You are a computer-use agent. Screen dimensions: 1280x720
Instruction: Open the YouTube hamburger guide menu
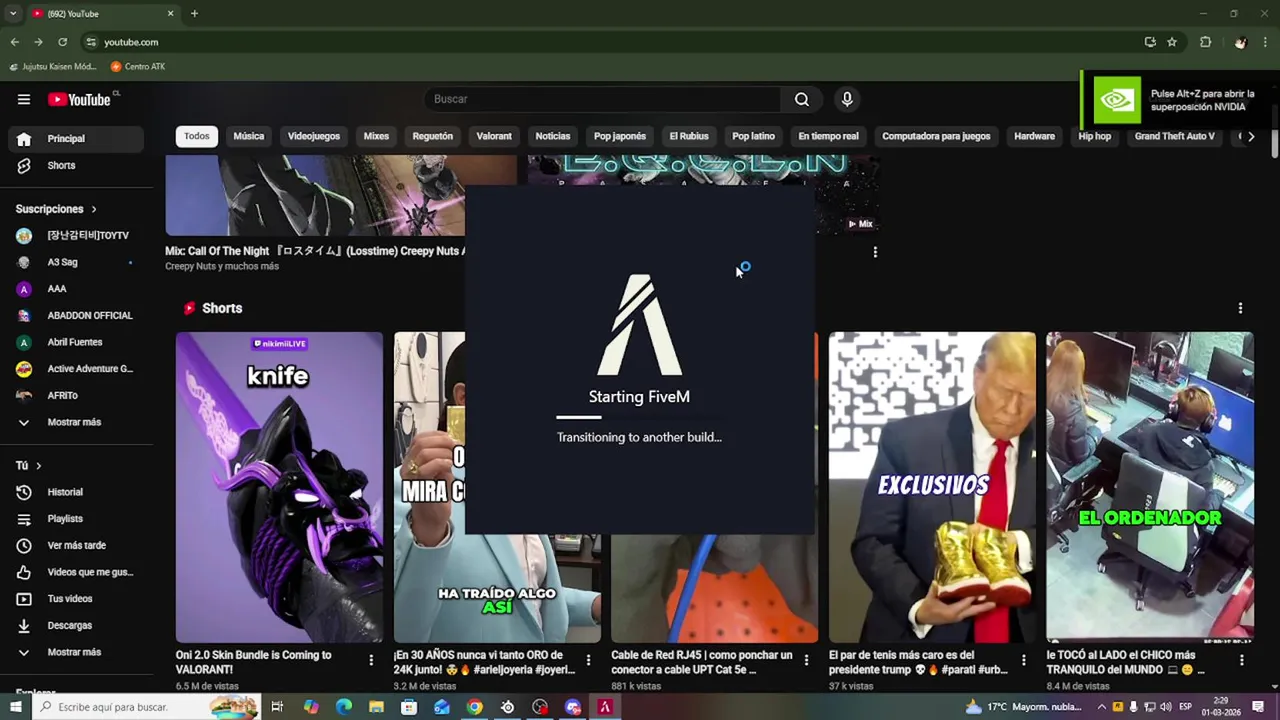24,99
